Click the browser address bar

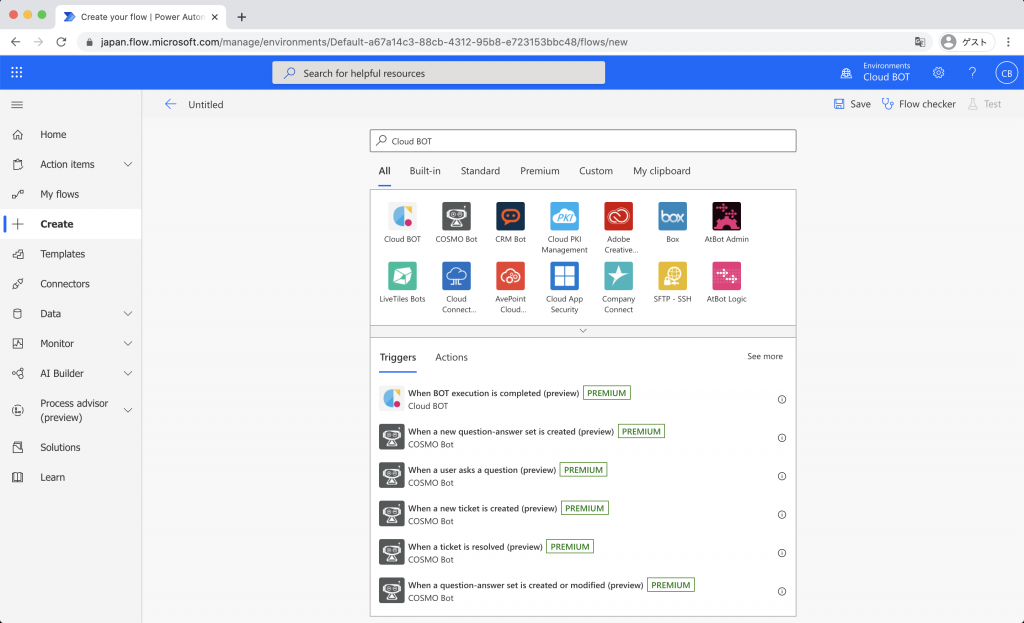[x=503, y=42]
